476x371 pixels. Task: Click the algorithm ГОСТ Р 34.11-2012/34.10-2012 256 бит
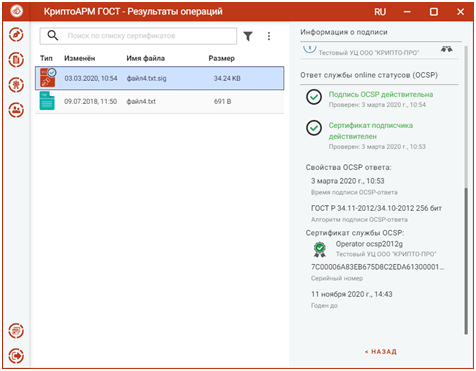click(376, 208)
